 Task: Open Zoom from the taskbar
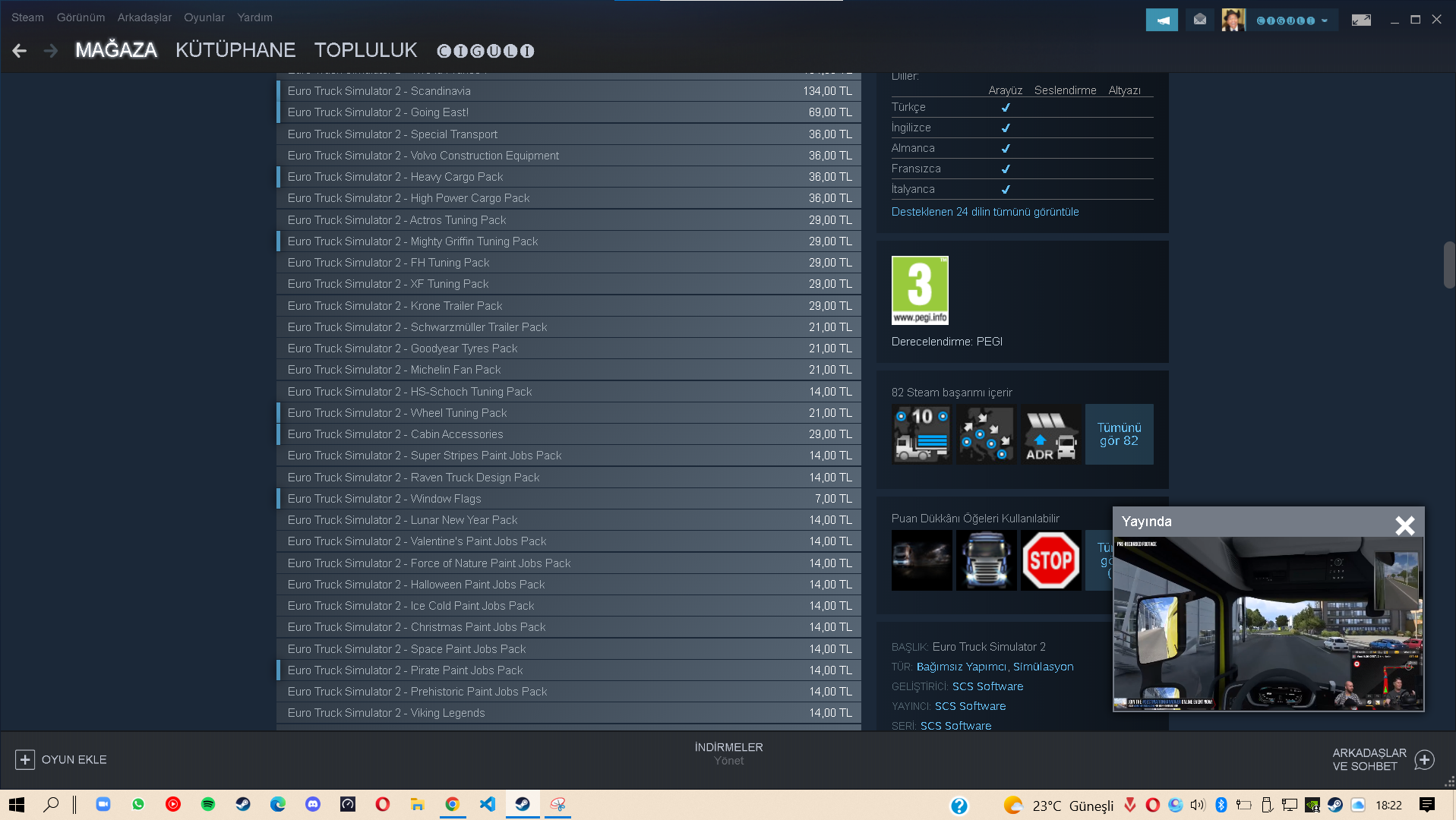click(103, 804)
